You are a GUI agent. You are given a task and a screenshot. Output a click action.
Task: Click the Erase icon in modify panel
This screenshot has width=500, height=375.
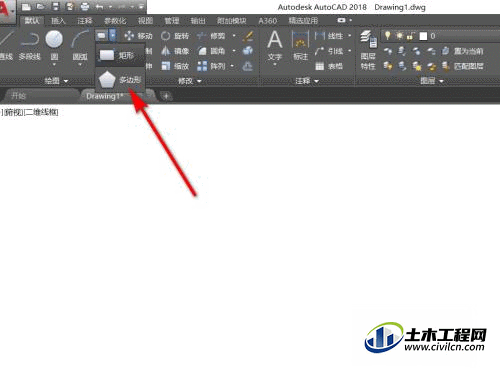(248, 36)
